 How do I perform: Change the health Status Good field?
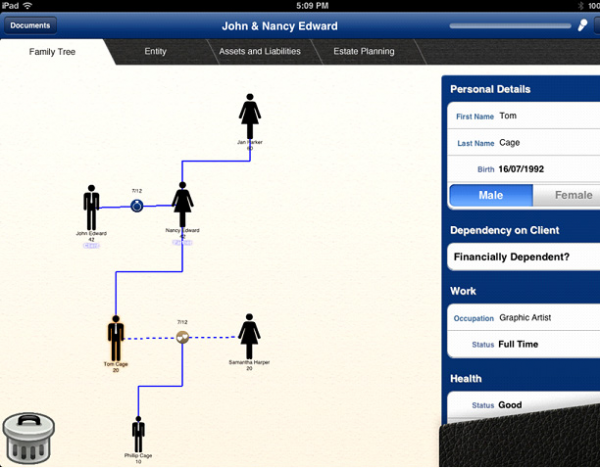click(x=520, y=406)
